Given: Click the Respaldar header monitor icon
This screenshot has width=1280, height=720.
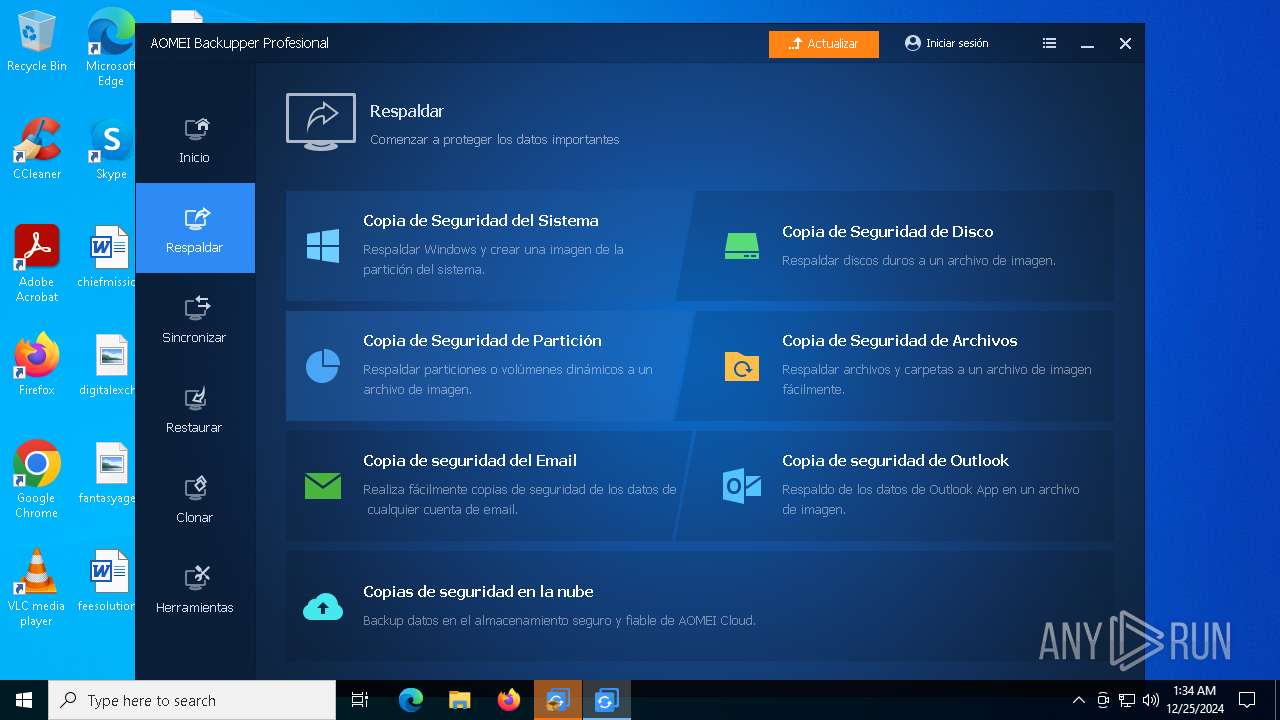Looking at the screenshot, I should pos(321,122).
